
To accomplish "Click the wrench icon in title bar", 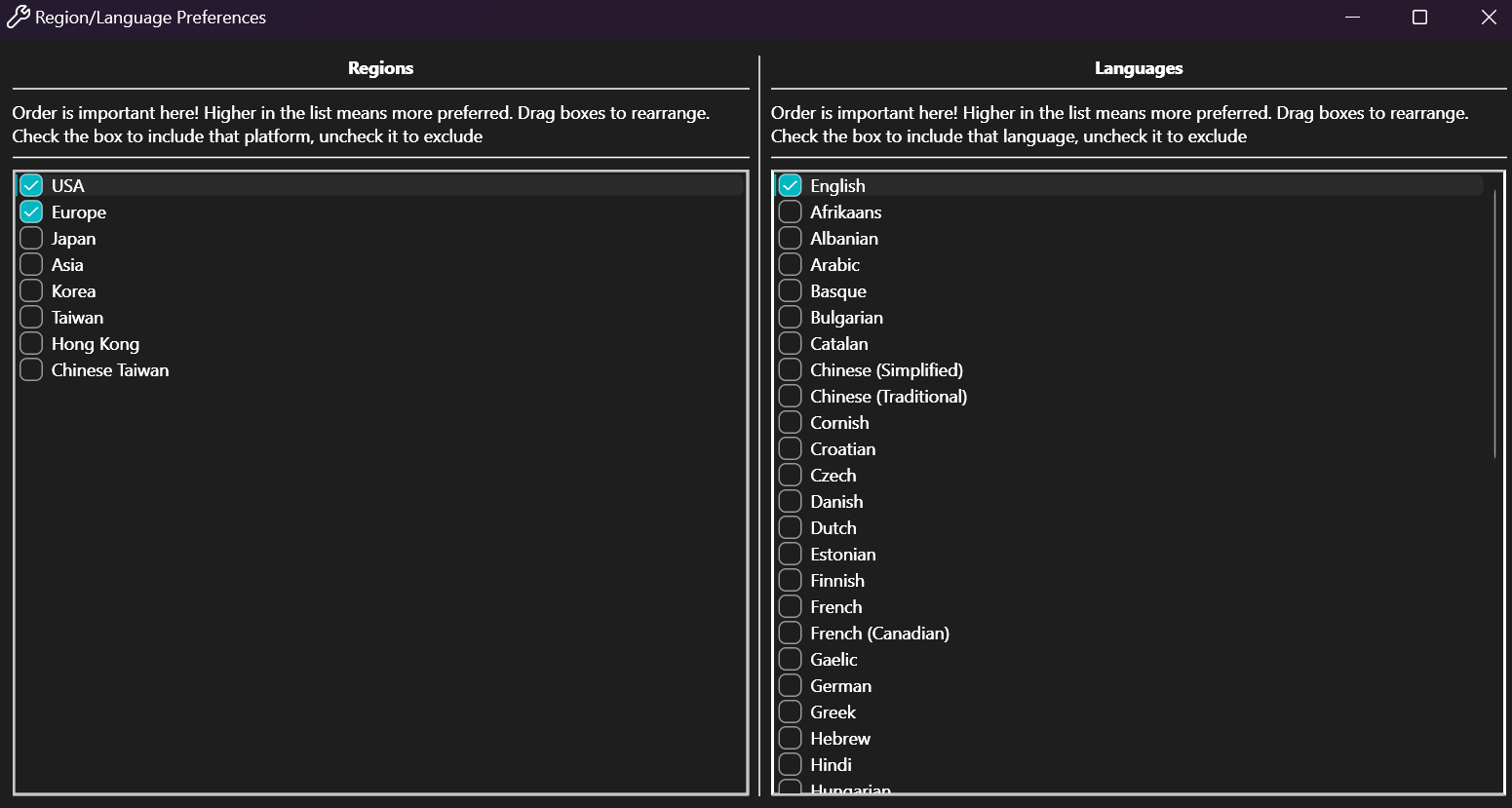I will click(18, 17).
